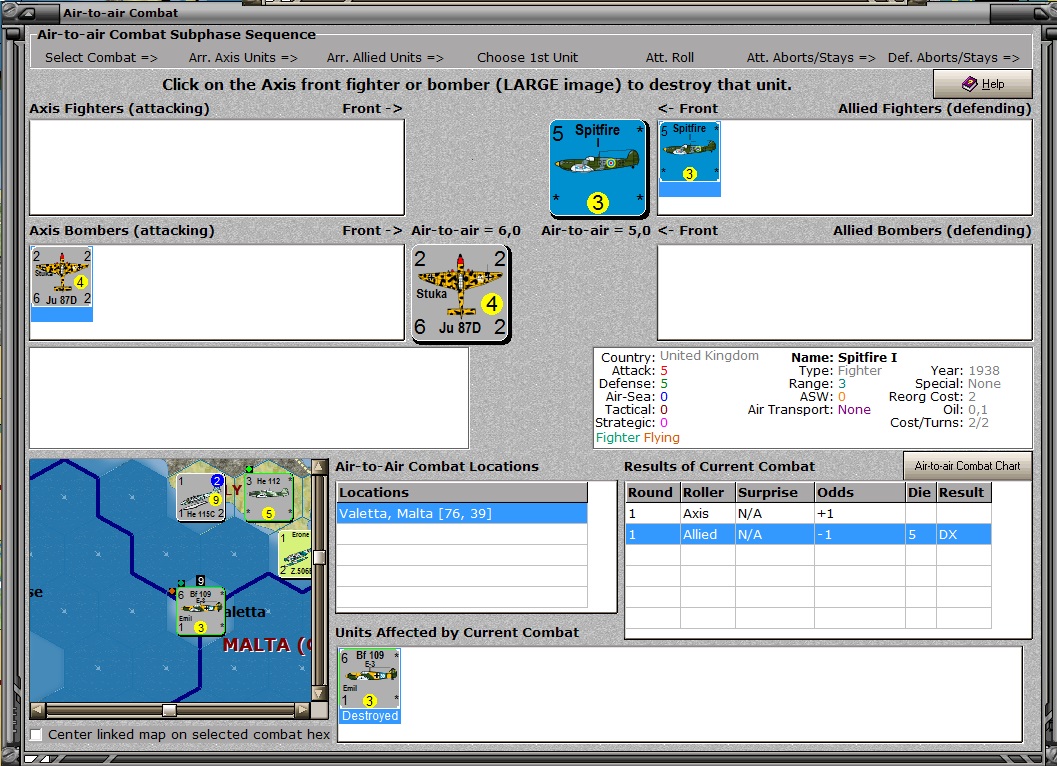Image resolution: width=1057 pixels, height=766 pixels.
Task: Click the DX result cell
Action: point(964,534)
